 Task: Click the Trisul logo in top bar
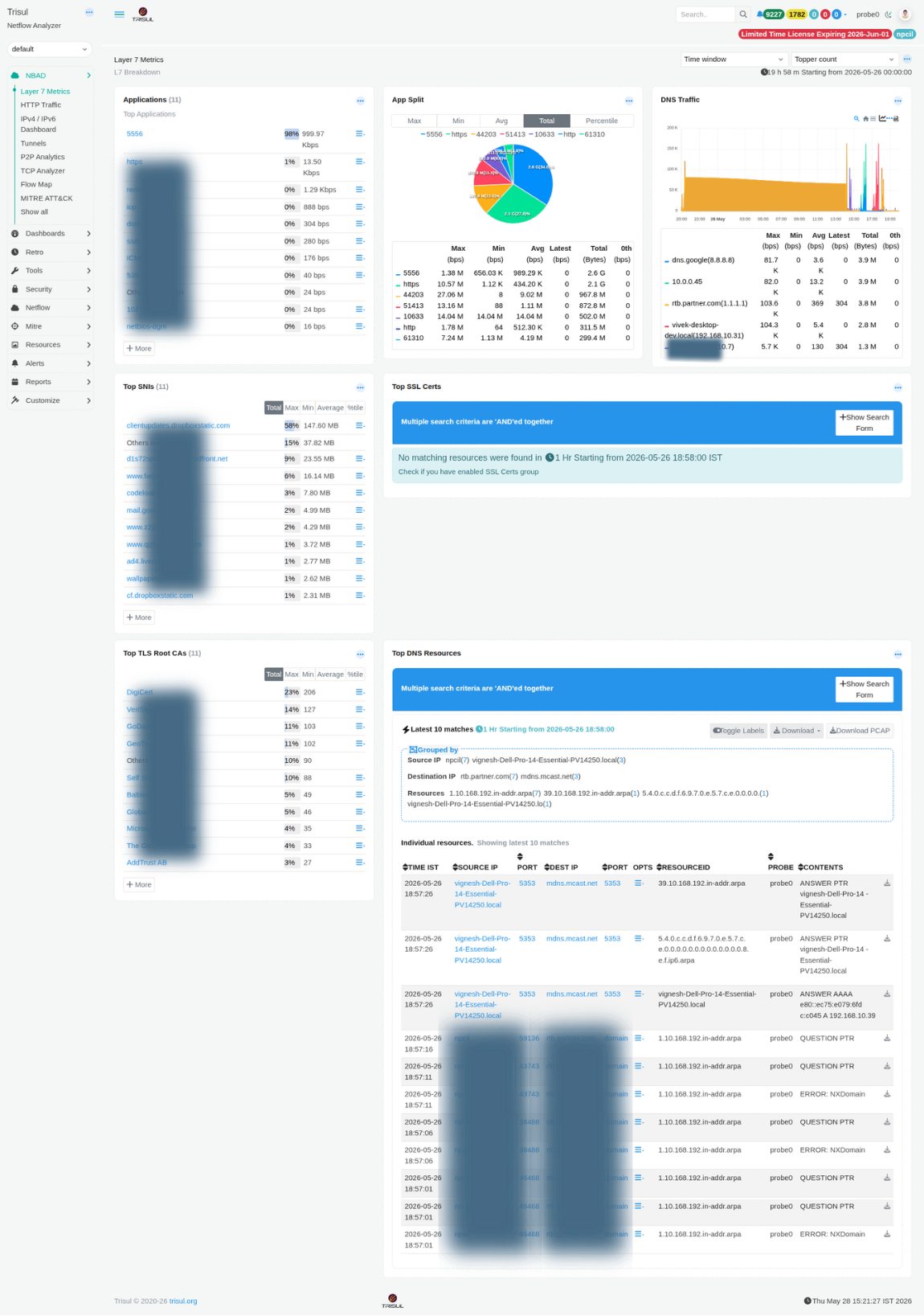143,14
